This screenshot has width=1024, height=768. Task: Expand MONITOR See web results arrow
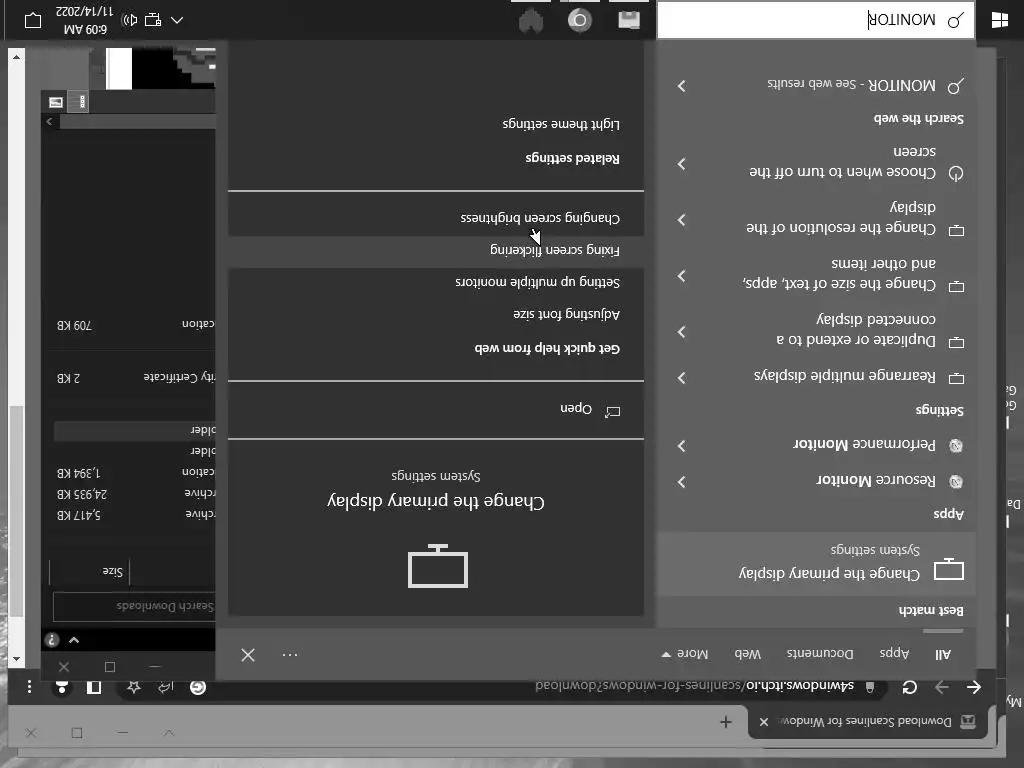point(682,86)
